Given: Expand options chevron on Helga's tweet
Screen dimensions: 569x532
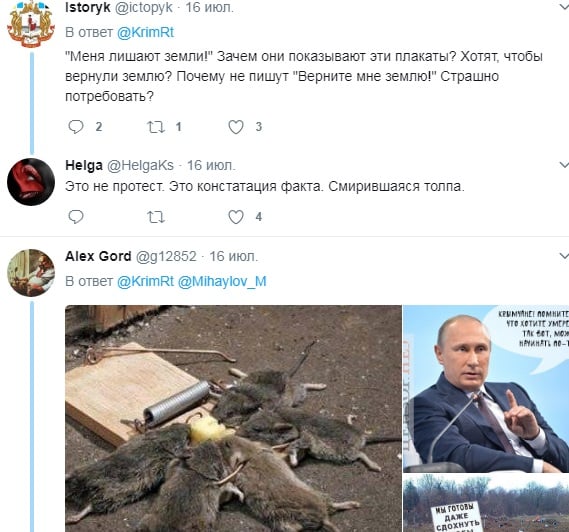Looking at the screenshot, I should click(x=564, y=165).
